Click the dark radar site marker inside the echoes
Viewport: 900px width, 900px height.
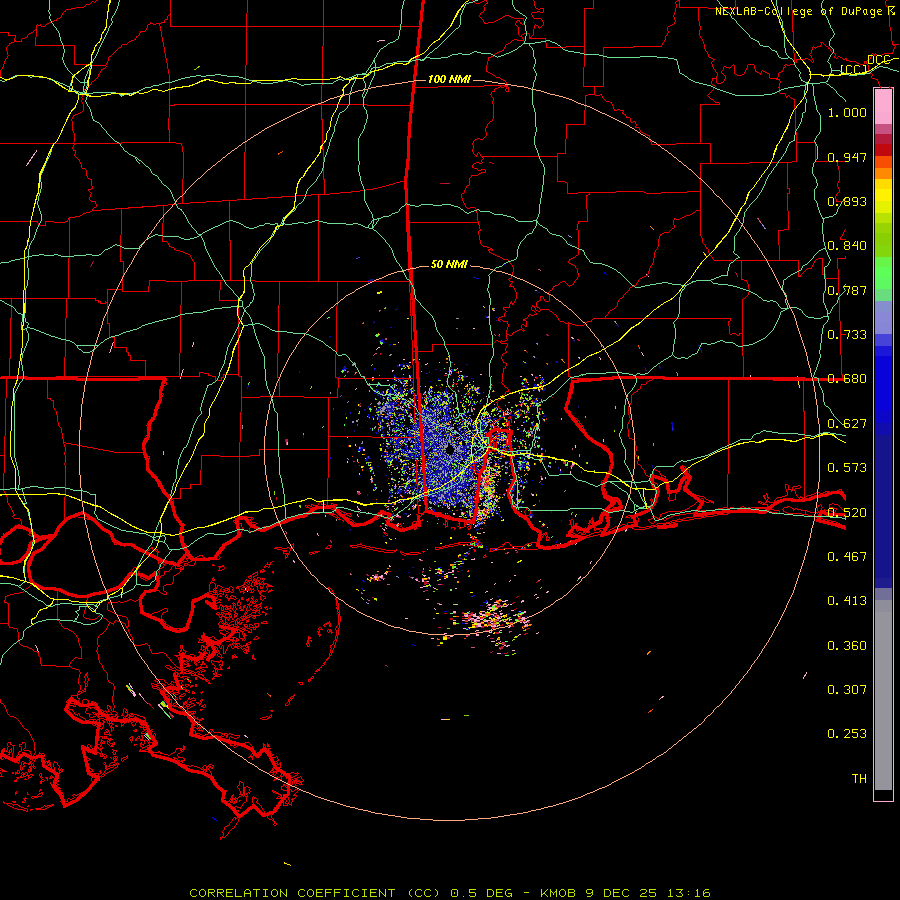[450, 449]
